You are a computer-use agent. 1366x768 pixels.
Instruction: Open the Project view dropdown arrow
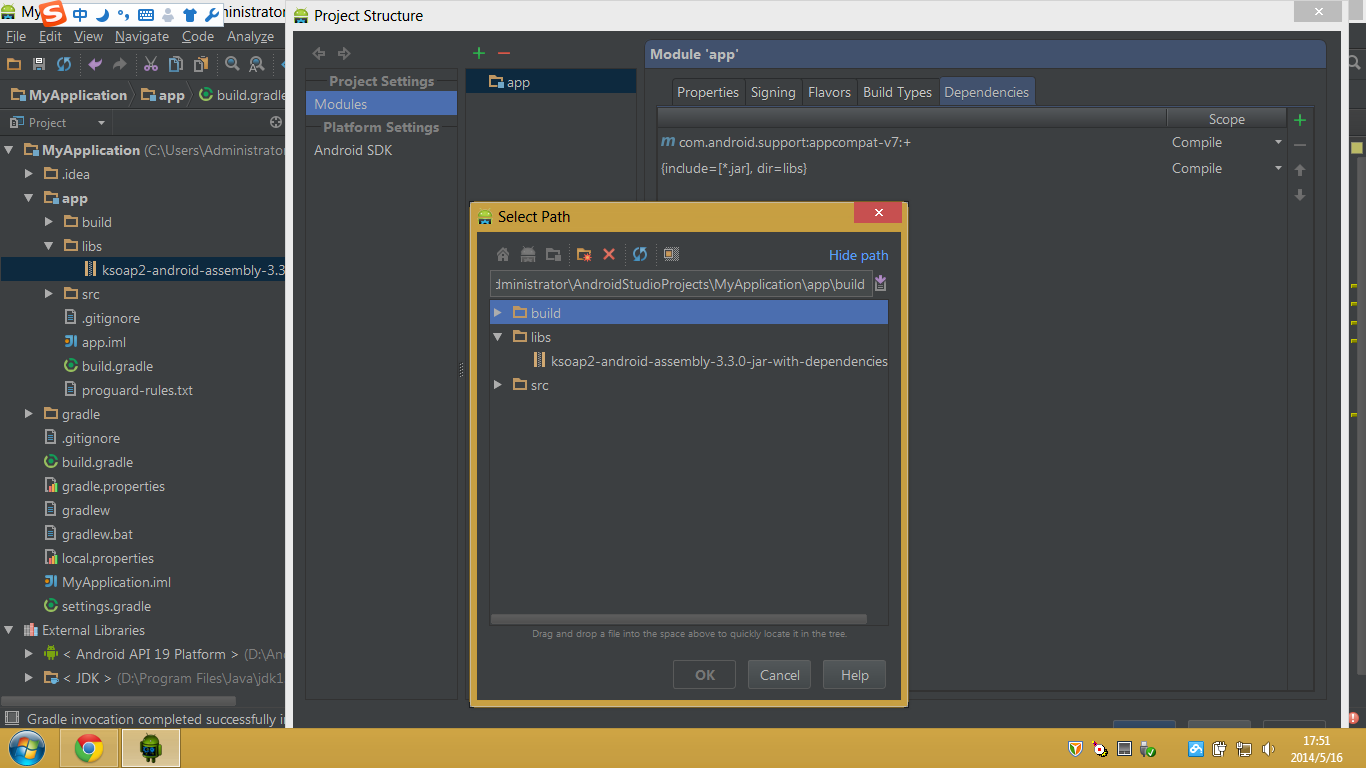click(x=101, y=123)
